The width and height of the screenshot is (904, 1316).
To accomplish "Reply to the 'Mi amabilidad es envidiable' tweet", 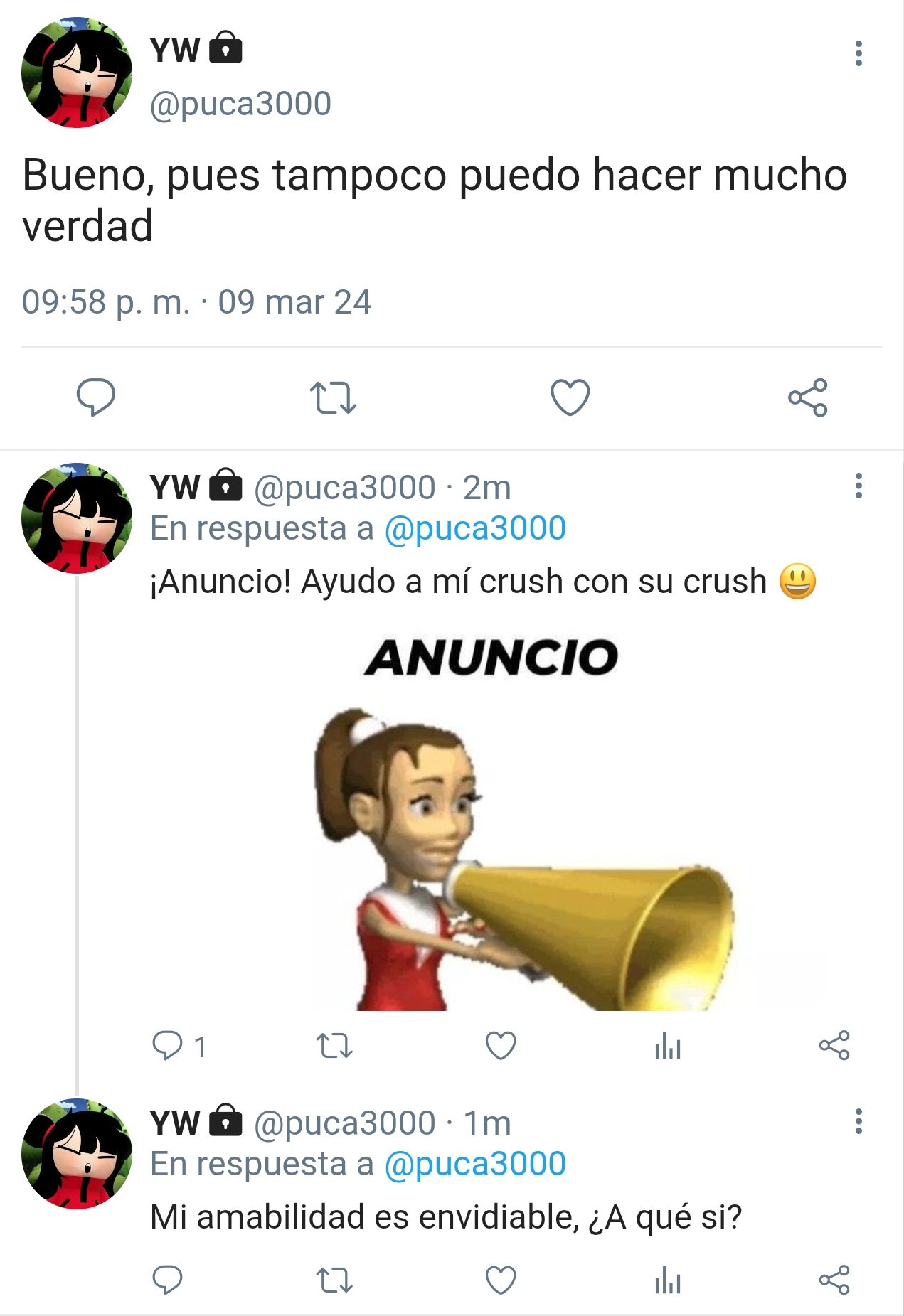I will click(168, 1280).
